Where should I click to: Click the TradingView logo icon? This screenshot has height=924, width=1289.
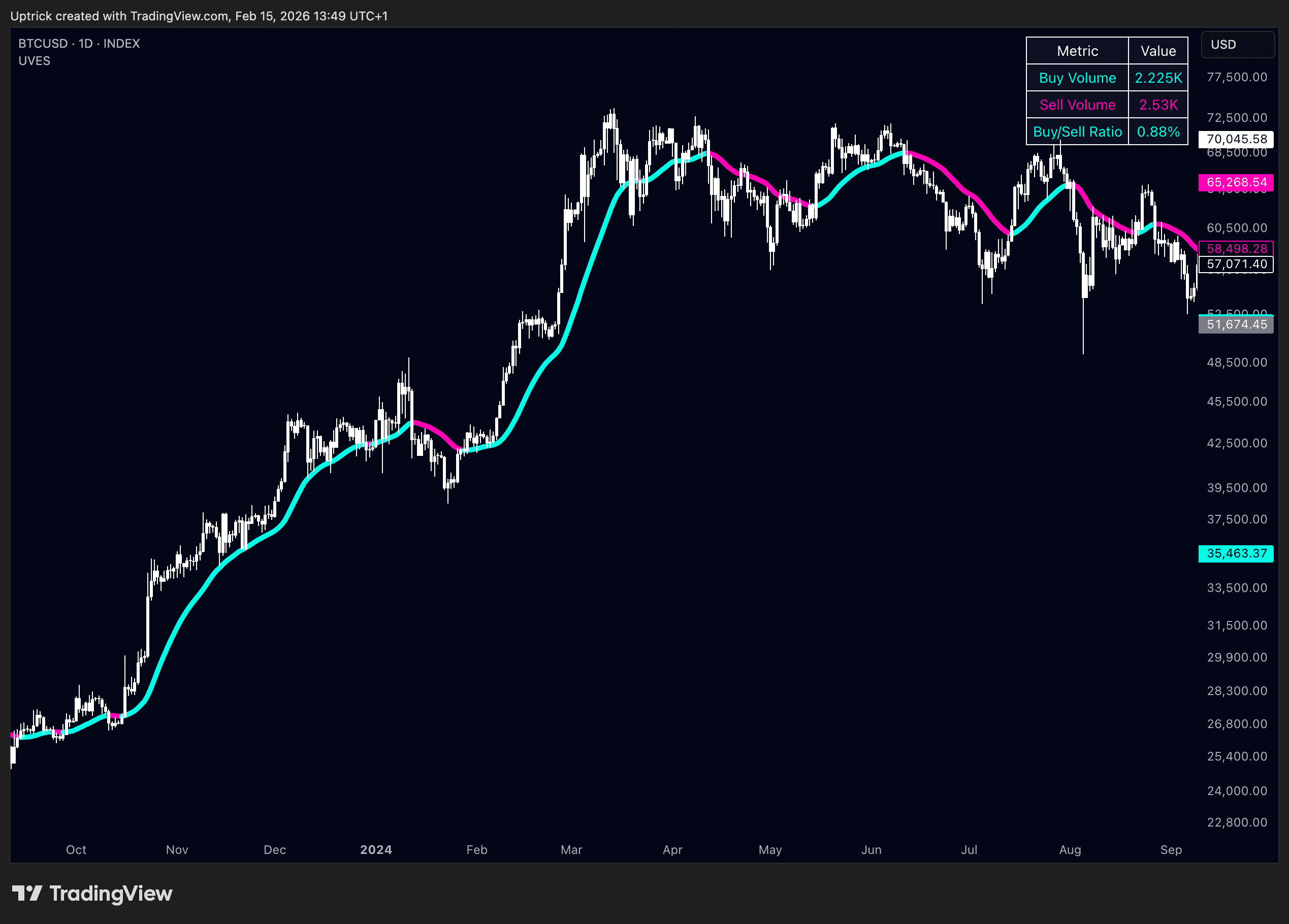point(27,894)
